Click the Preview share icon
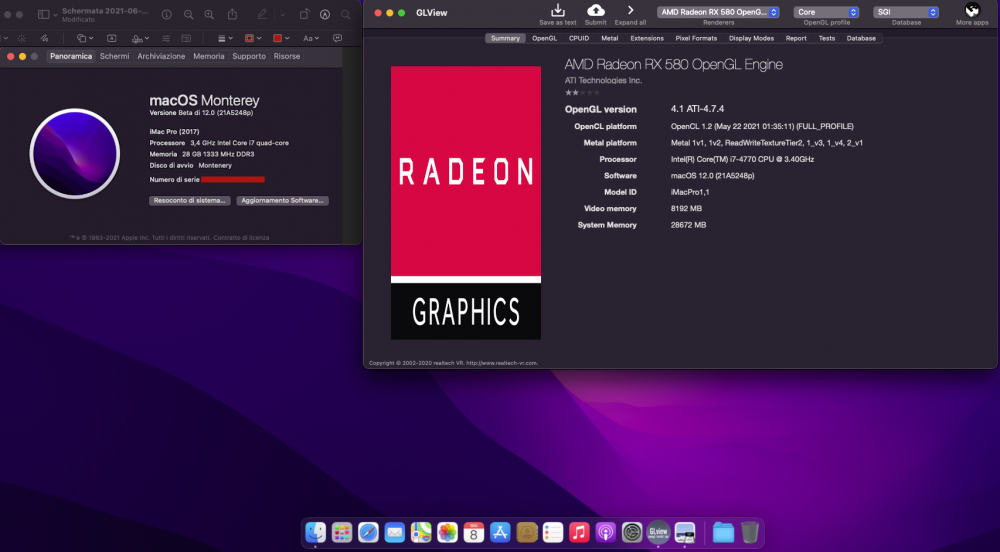The width and height of the screenshot is (1000, 552). tap(232, 14)
